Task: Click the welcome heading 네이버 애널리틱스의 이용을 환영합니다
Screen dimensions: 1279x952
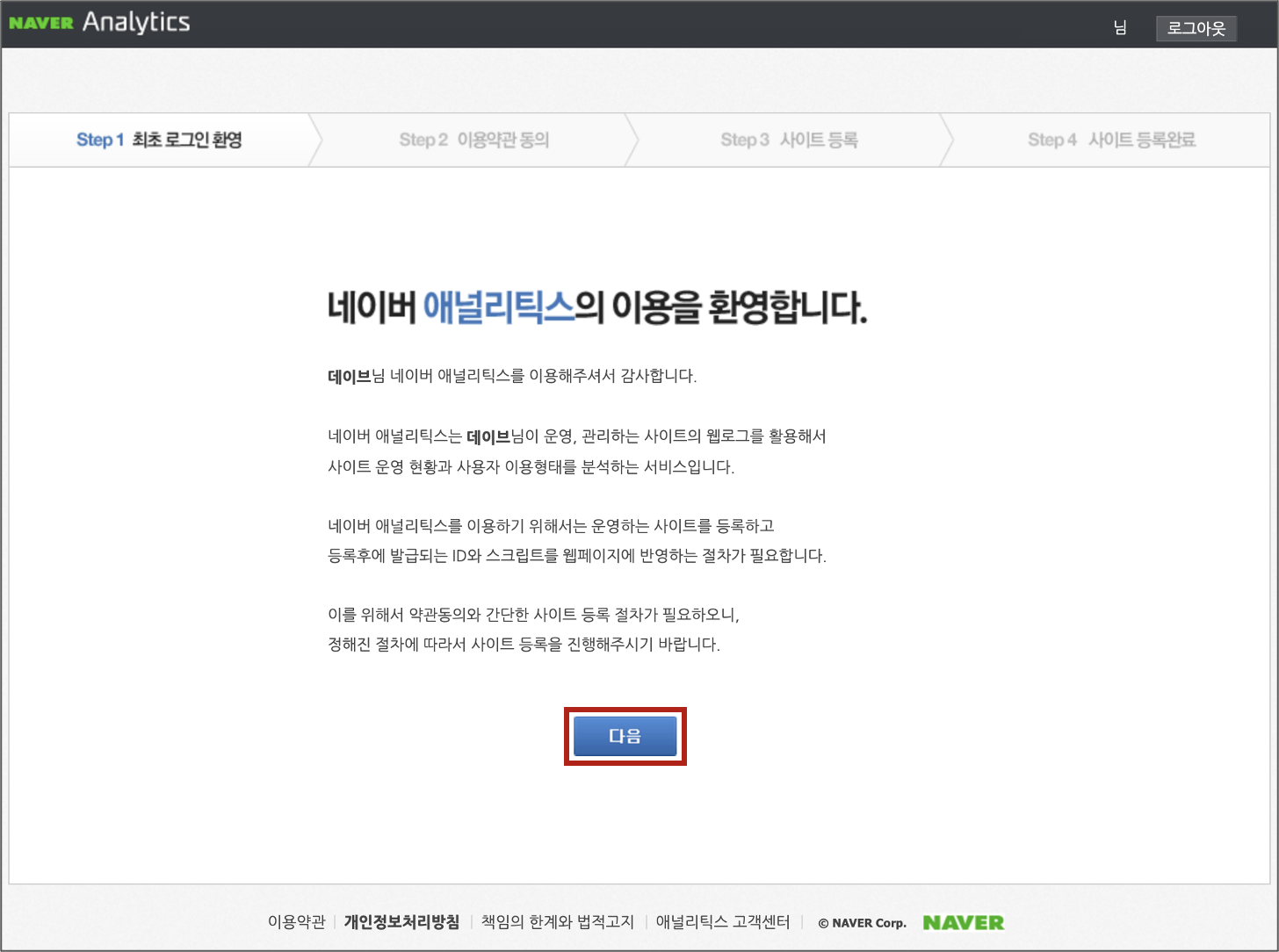Action: coord(597,307)
